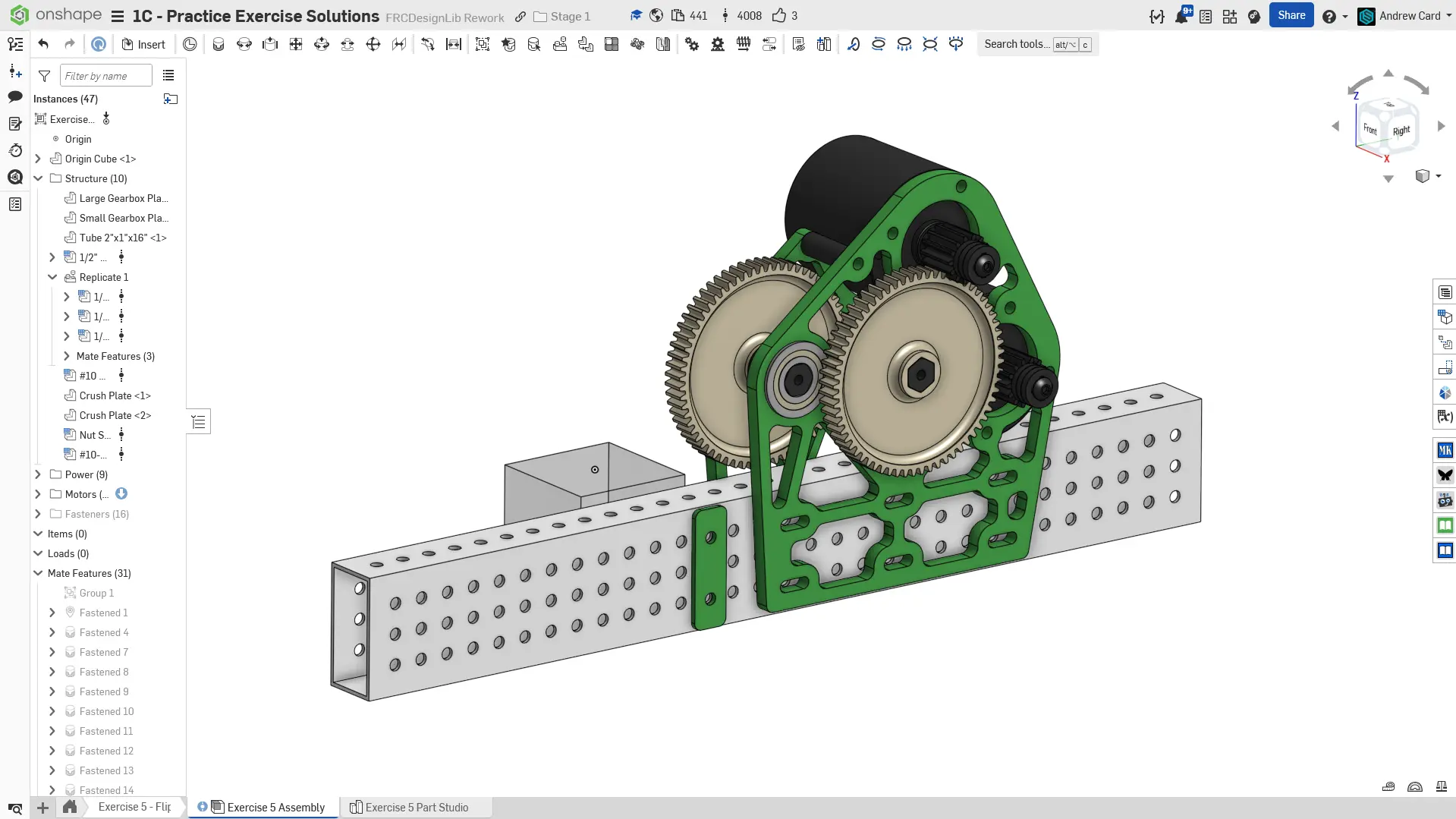The width and height of the screenshot is (1456, 819).
Task: Click the blue Share button
Action: (x=1291, y=15)
